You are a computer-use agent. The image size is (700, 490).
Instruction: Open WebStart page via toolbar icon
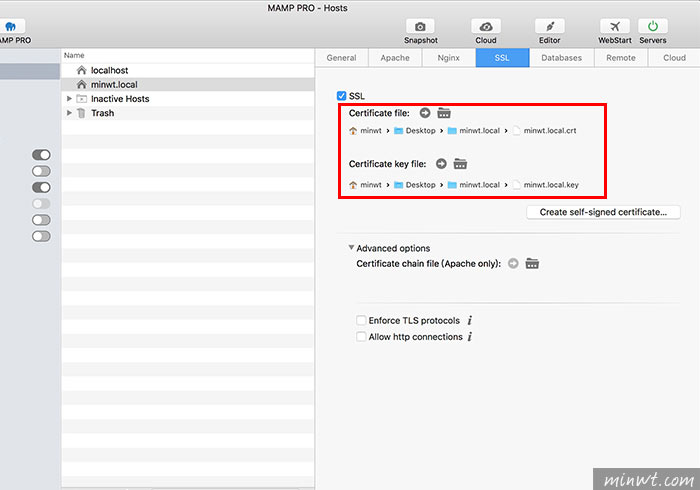coord(615,27)
